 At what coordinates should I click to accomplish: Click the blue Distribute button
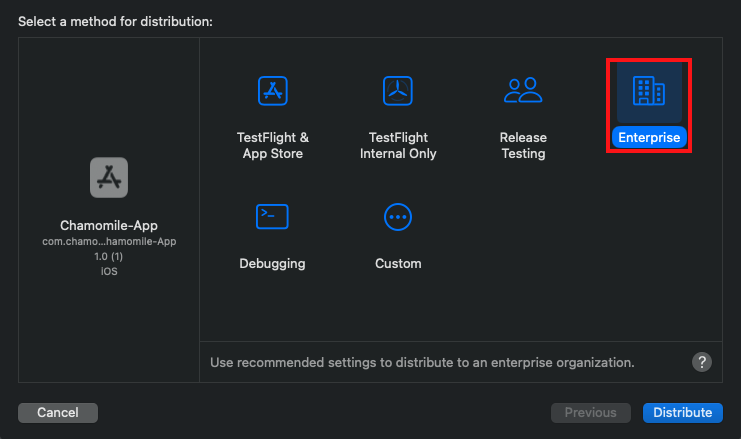[x=682, y=412]
